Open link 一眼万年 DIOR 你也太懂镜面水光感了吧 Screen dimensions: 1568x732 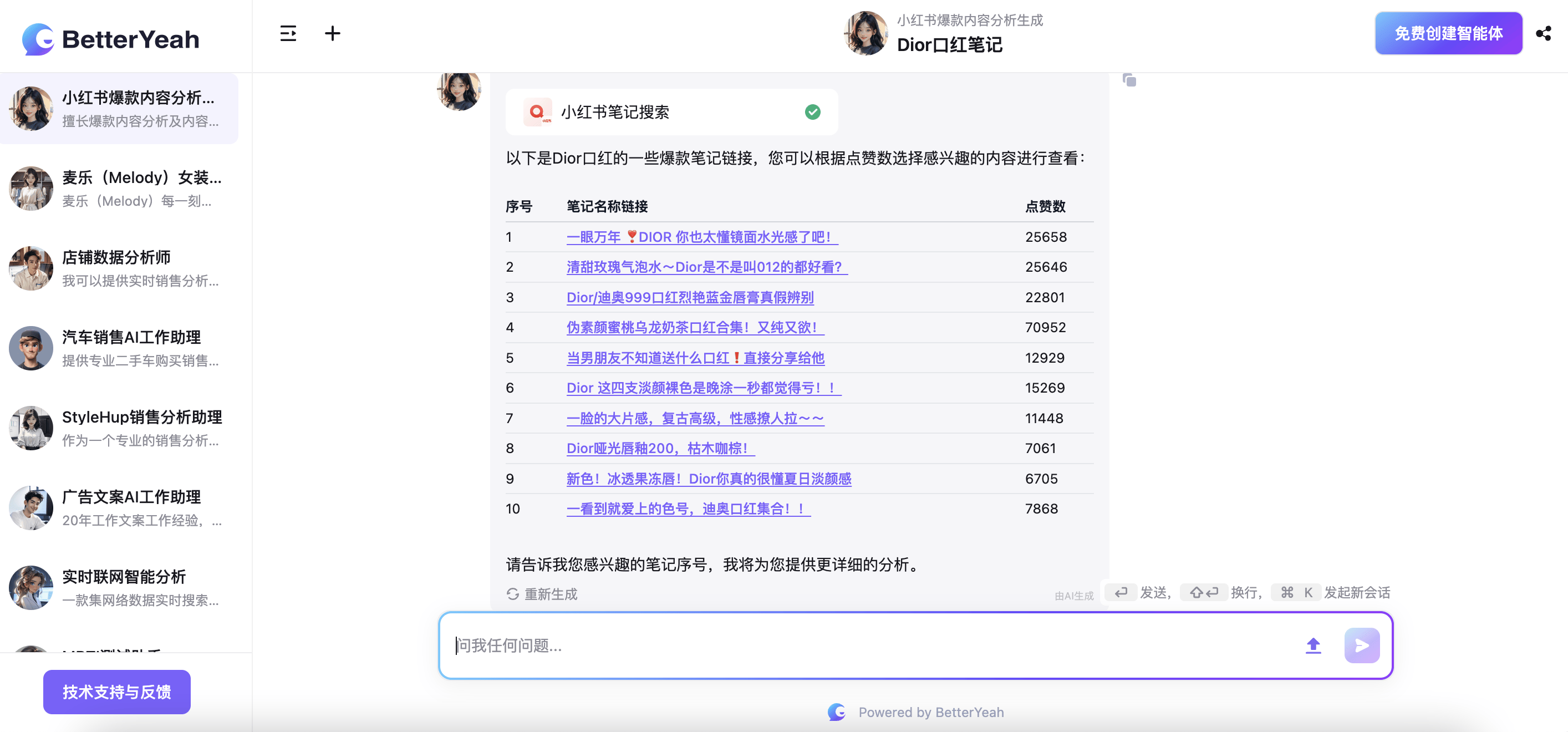click(x=702, y=237)
